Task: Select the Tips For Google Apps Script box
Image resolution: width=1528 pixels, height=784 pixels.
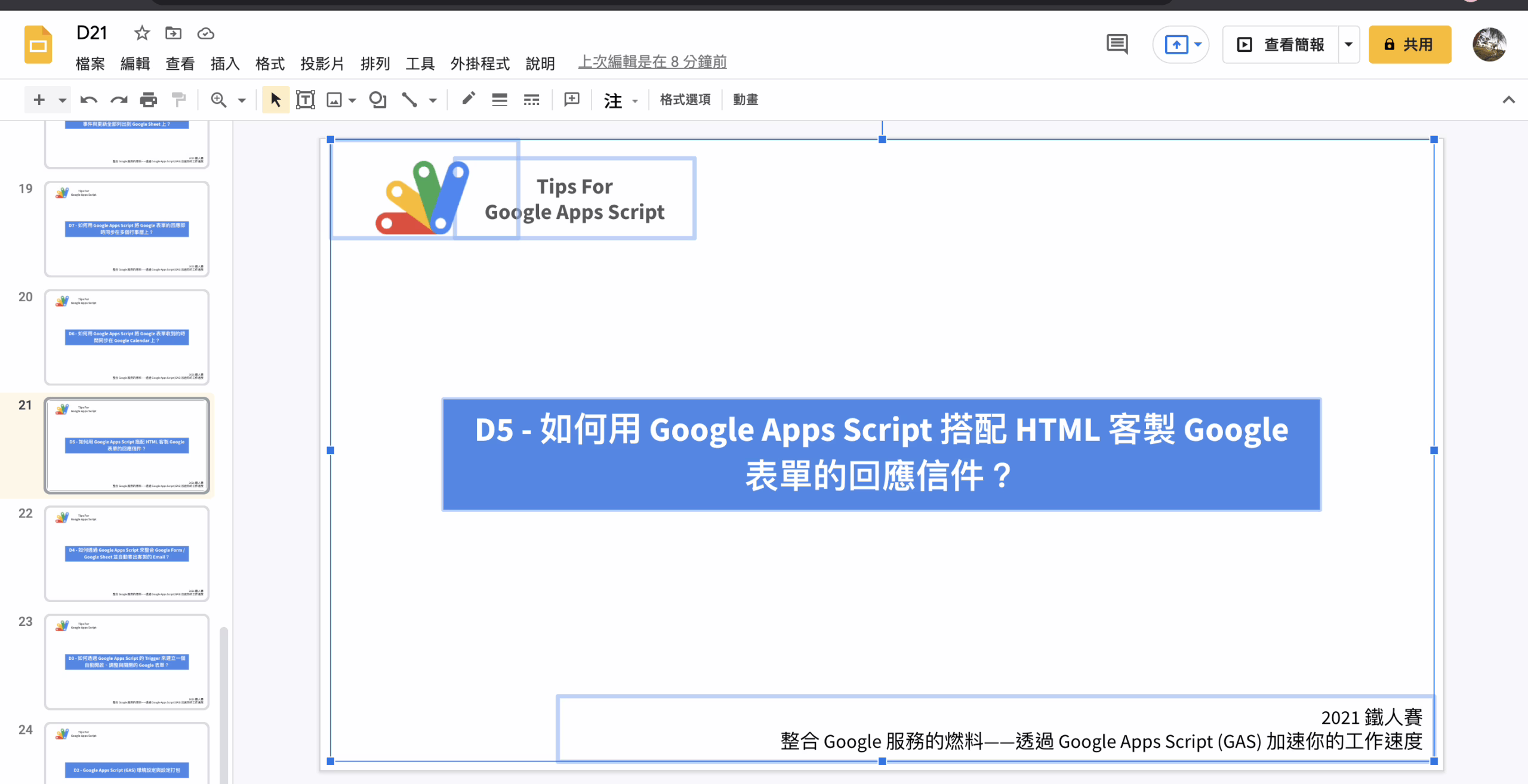Action: (x=575, y=199)
